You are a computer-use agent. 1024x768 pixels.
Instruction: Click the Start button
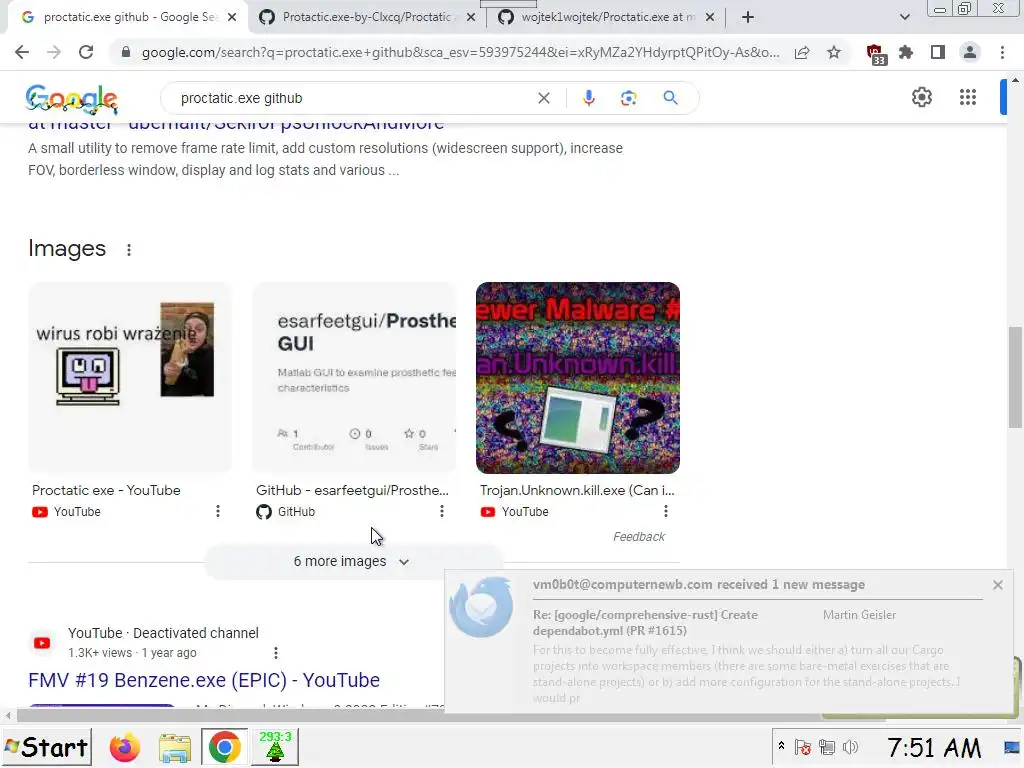tap(47, 747)
